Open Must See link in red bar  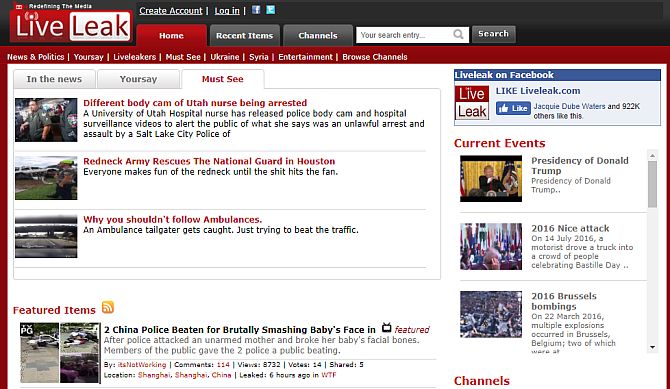[x=183, y=57]
